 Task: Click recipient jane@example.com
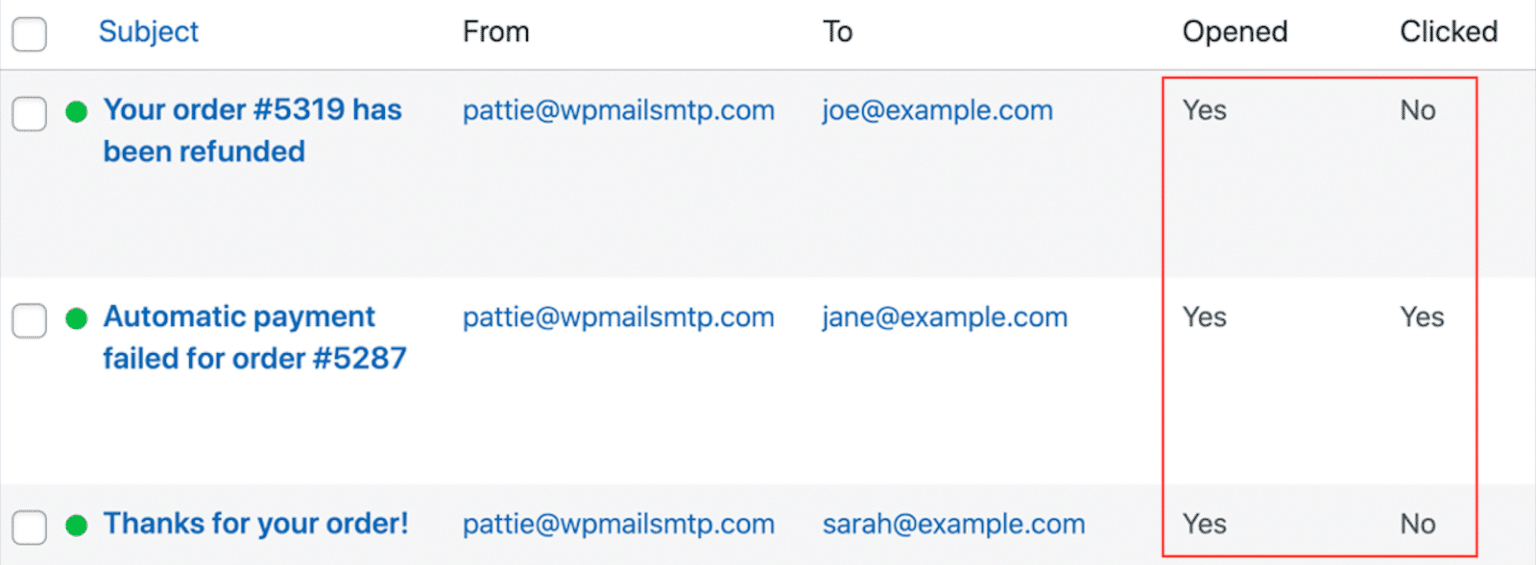(944, 318)
